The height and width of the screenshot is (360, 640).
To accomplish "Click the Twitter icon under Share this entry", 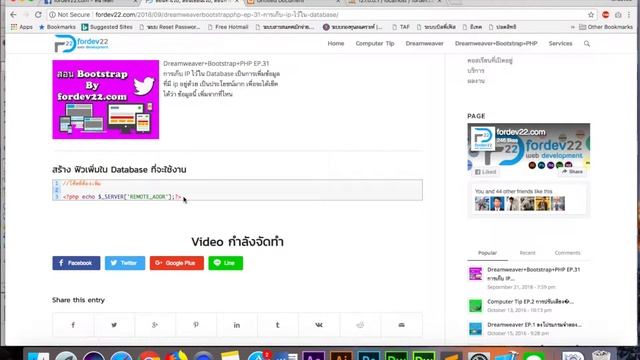I will [114, 325].
